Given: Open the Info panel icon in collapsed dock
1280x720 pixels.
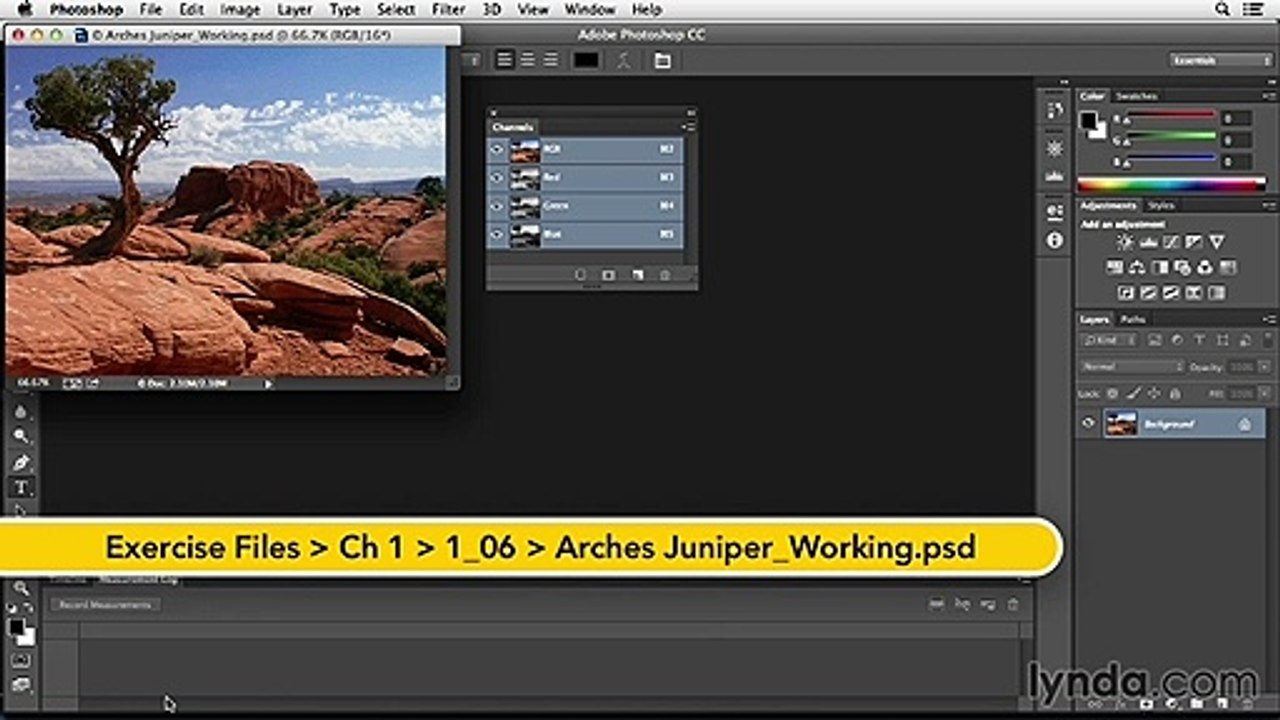Looking at the screenshot, I should [1054, 241].
